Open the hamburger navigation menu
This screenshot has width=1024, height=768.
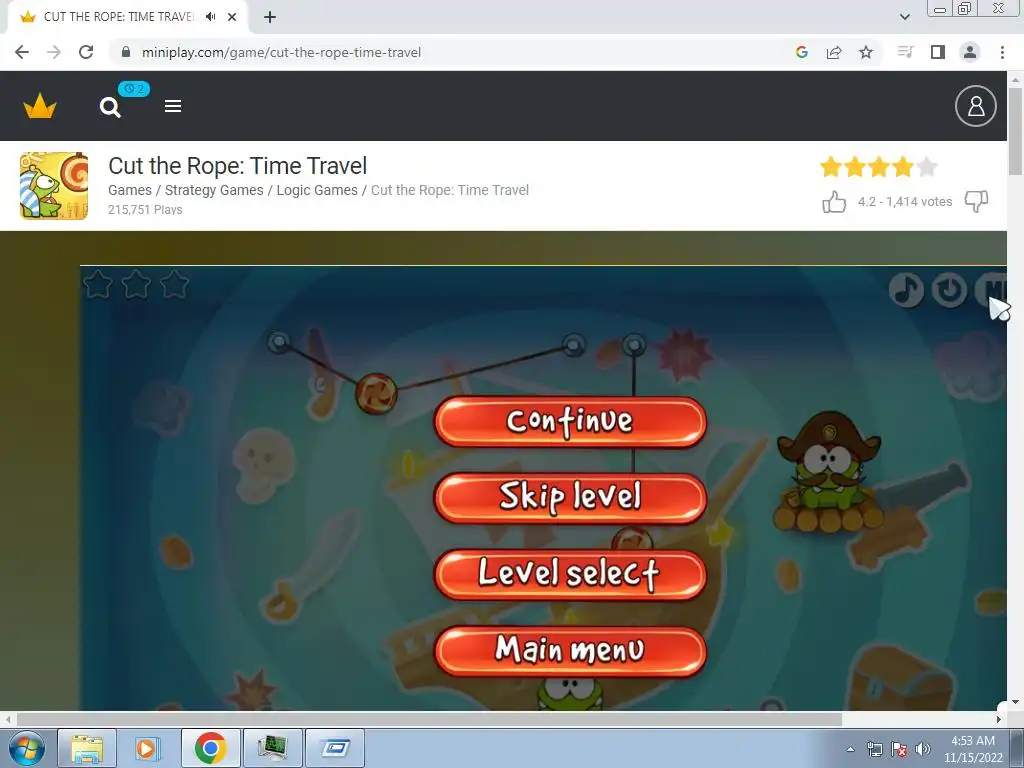tap(173, 106)
